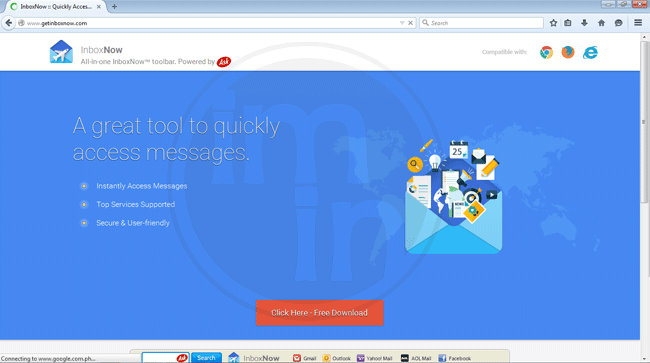Click the envelope illustration graphic

[x=454, y=197]
